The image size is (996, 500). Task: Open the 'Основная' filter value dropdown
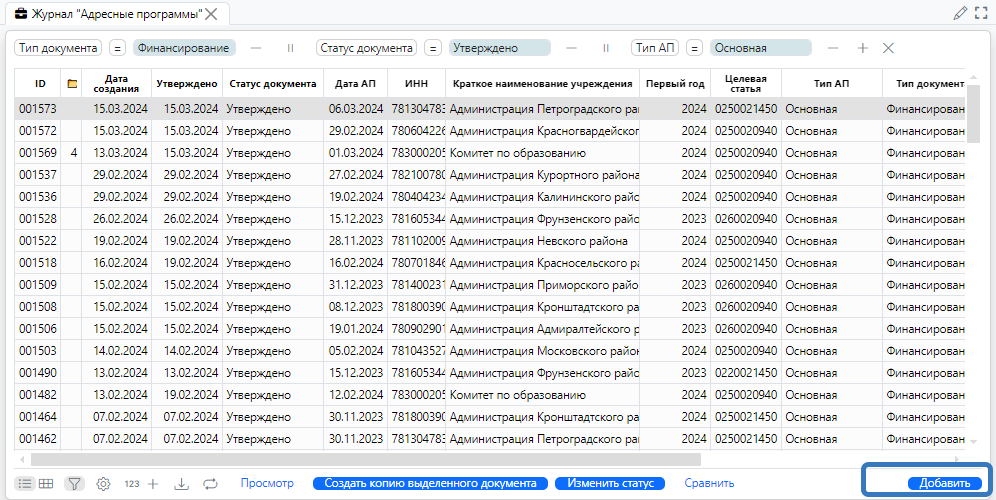coord(760,48)
